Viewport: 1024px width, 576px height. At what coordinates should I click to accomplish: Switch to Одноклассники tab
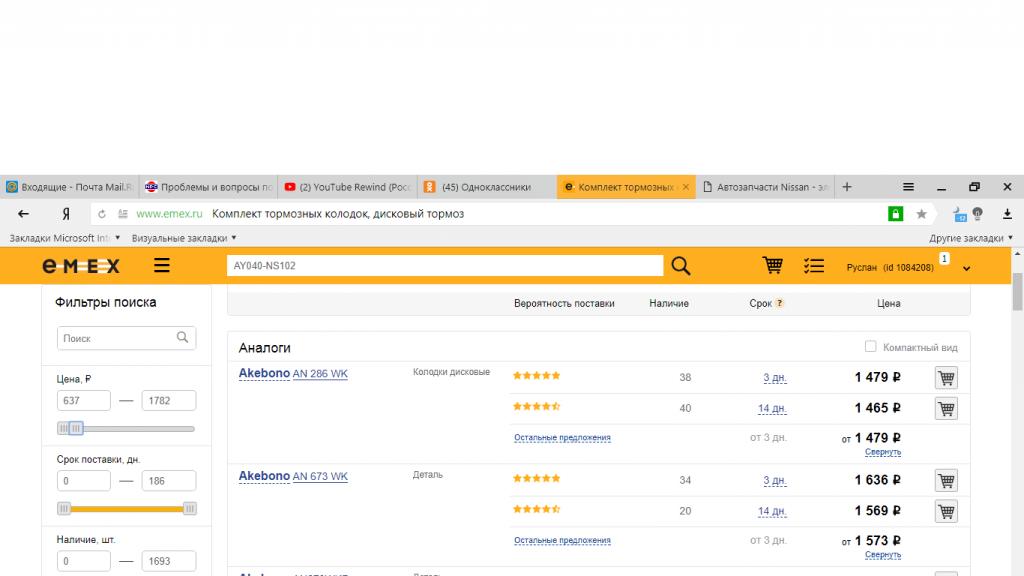487,187
